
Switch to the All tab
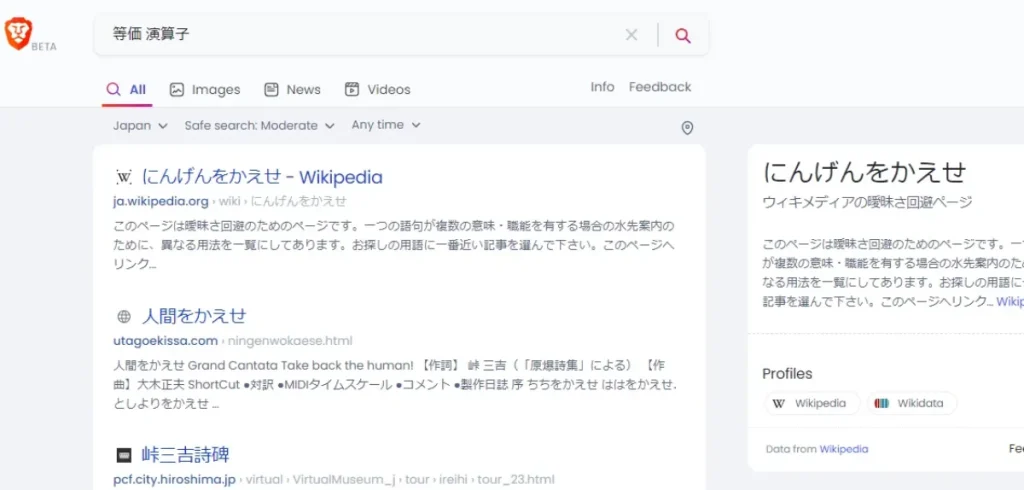pos(127,90)
